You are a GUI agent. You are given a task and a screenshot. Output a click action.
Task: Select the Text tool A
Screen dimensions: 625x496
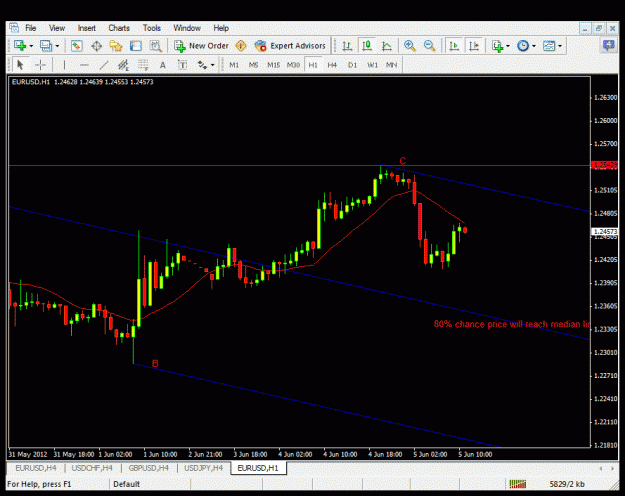tap(163, 65)
